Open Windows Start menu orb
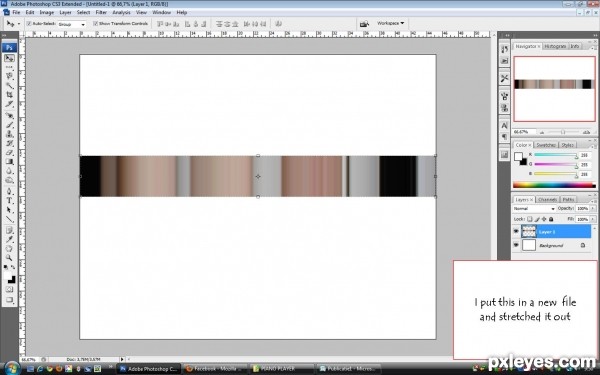This screenshot has height=375, width=600. point(12,368)
